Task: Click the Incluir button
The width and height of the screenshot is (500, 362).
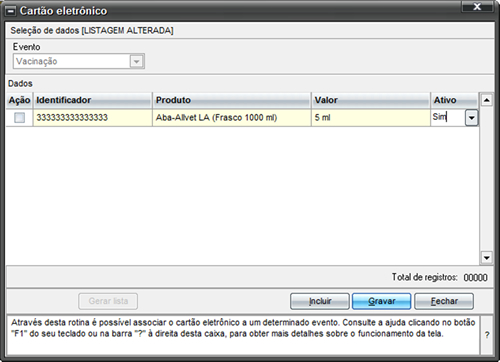Action: tap(320, 301)
